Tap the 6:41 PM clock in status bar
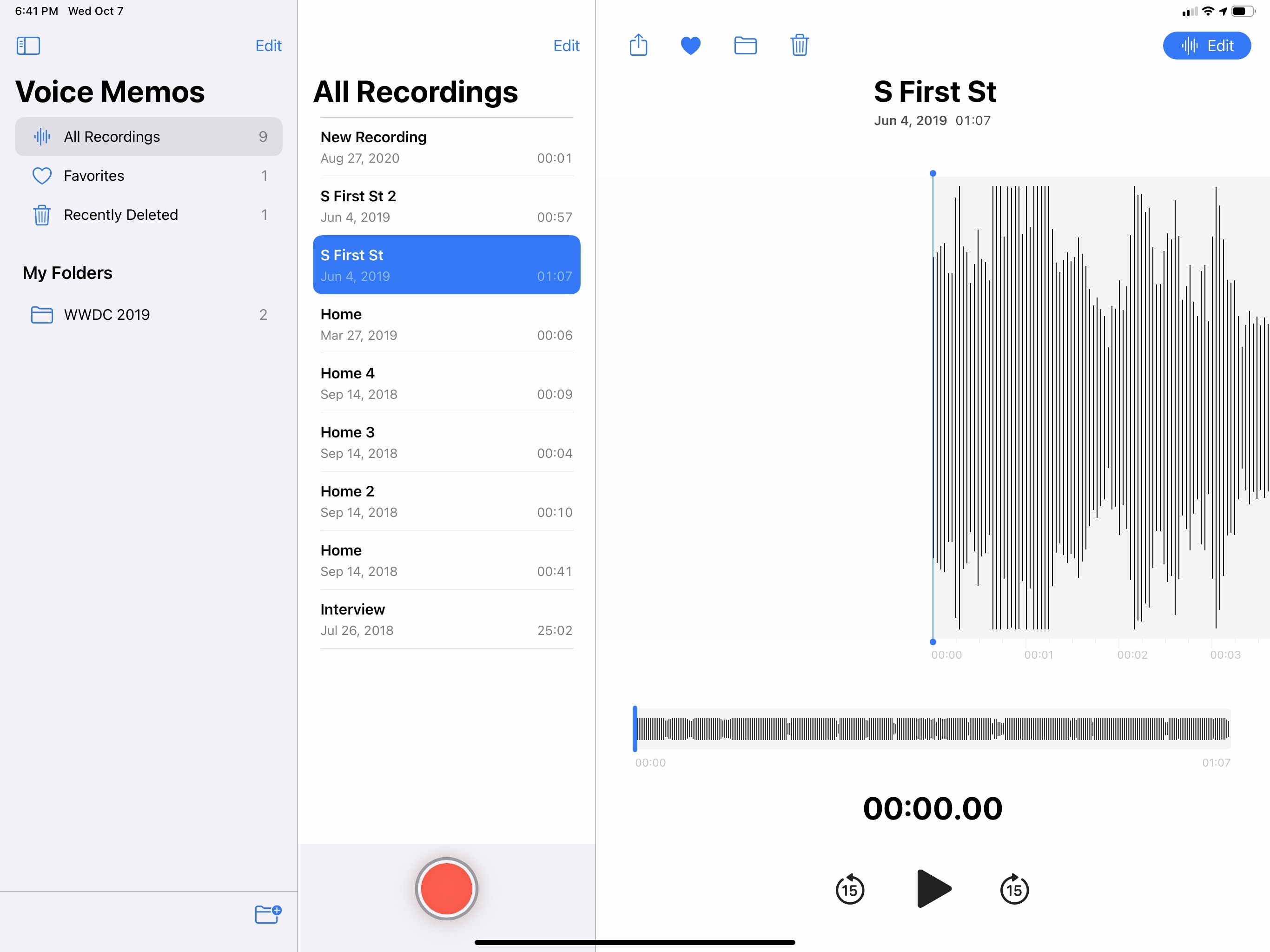Viewport: 1270px width, 952px height. coord(36,11)
